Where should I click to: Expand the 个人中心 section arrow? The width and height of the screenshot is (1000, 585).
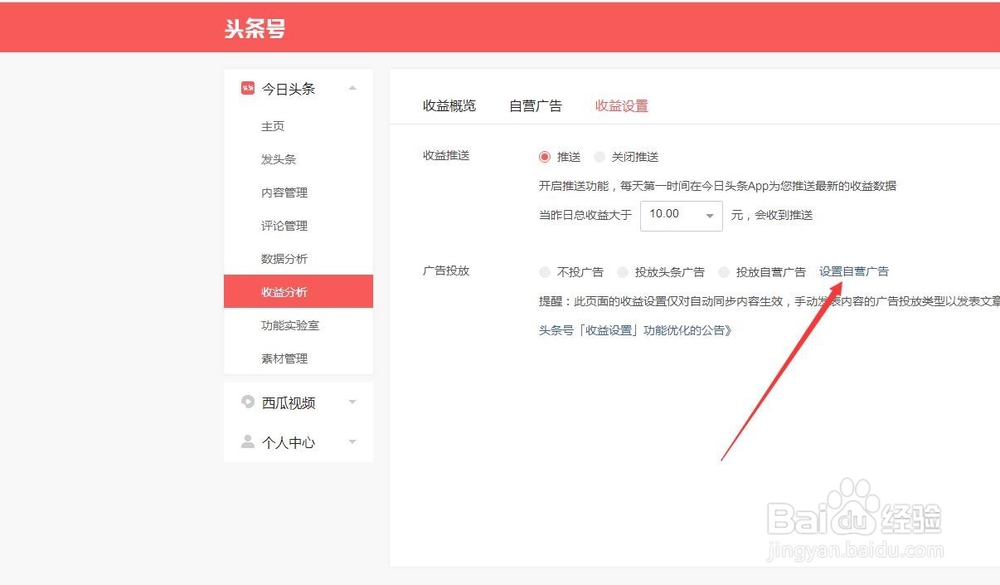click(x=352, y=441)
